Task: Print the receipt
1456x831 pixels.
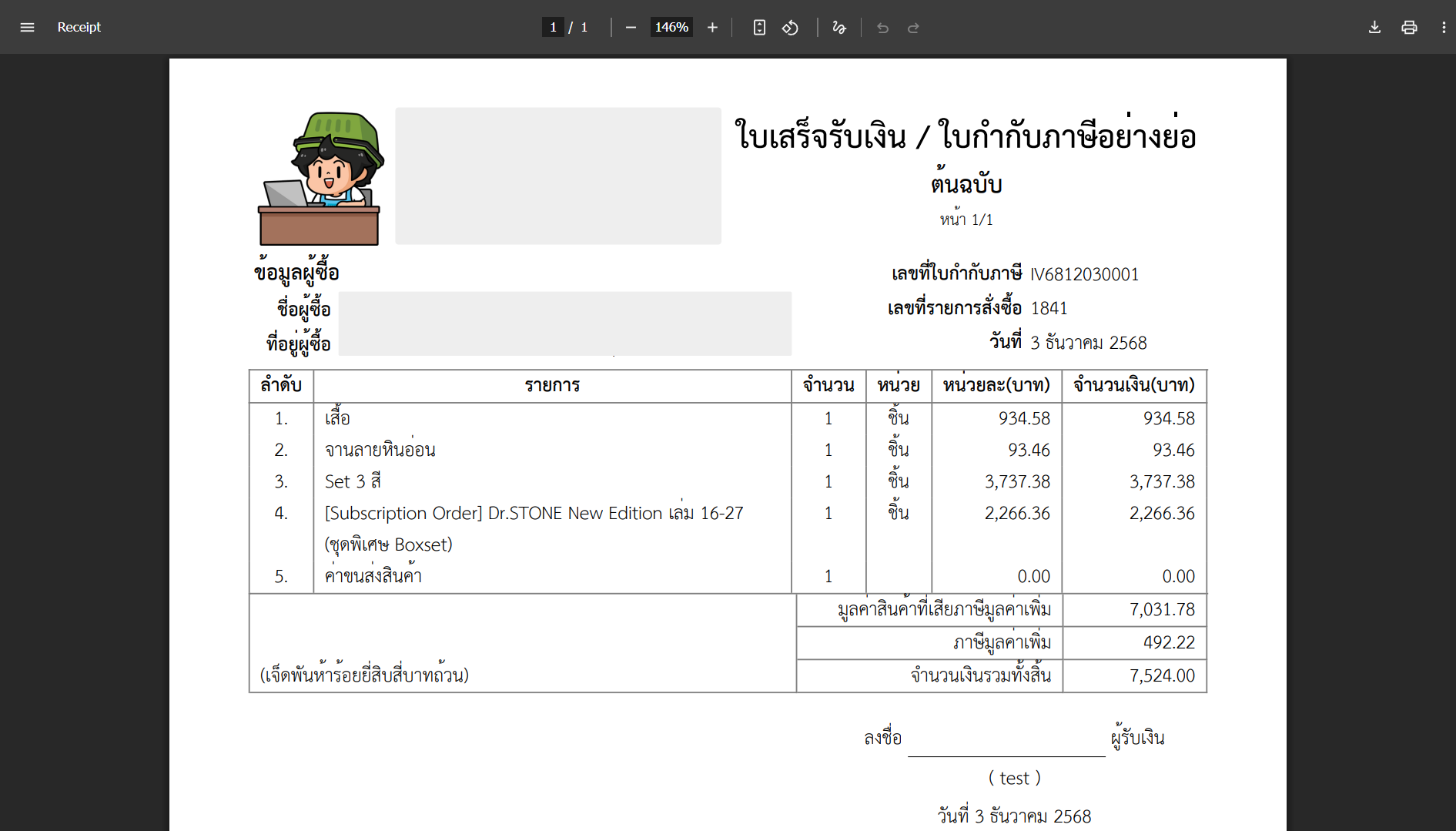Action: (x=1409, y=27)
